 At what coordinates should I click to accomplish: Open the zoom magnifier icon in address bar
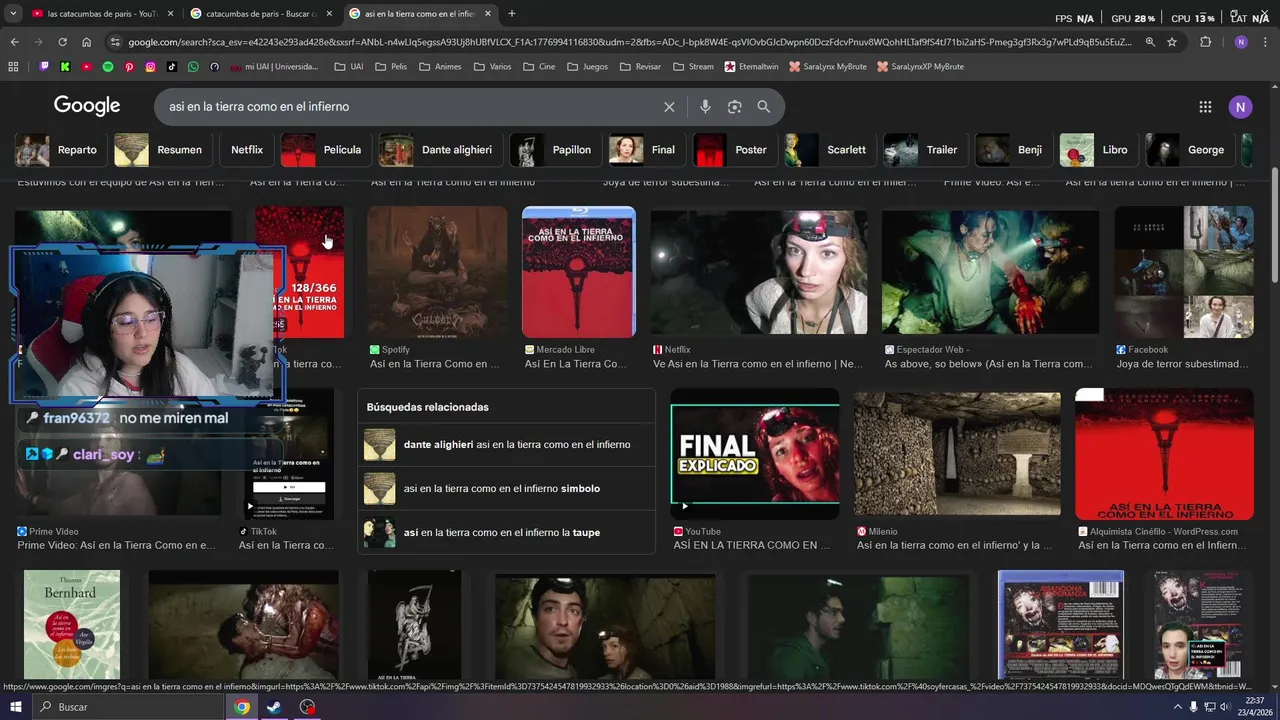coord(1150,42)
